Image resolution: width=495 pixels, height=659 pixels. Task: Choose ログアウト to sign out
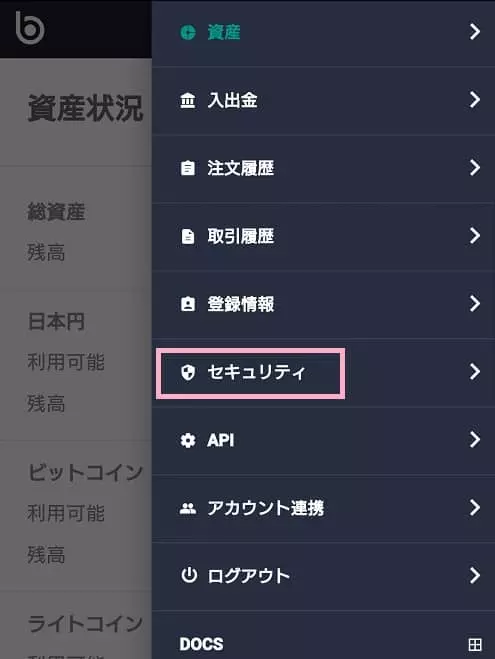(323, 576)
